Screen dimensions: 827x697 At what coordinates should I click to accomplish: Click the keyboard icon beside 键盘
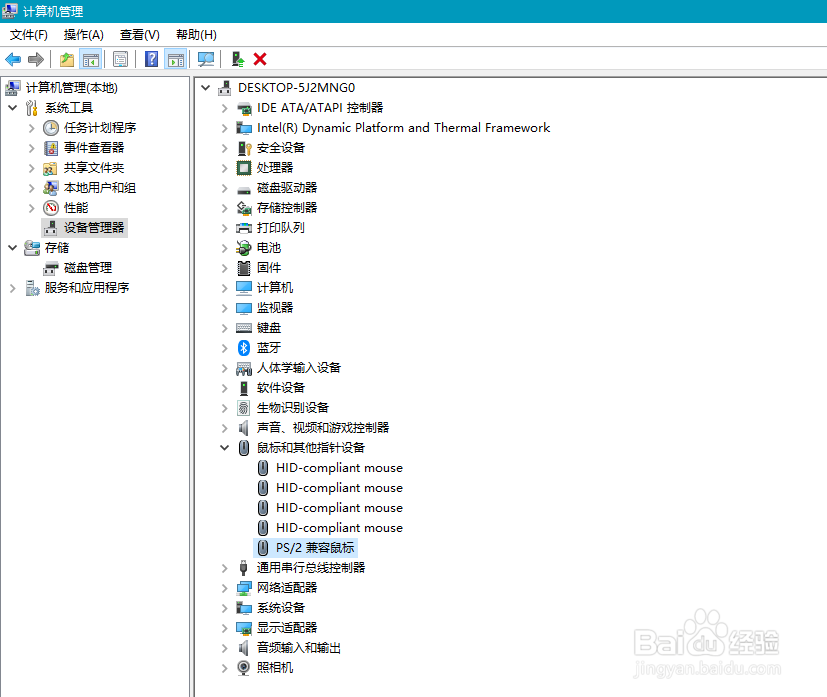(x=244, y=328)
